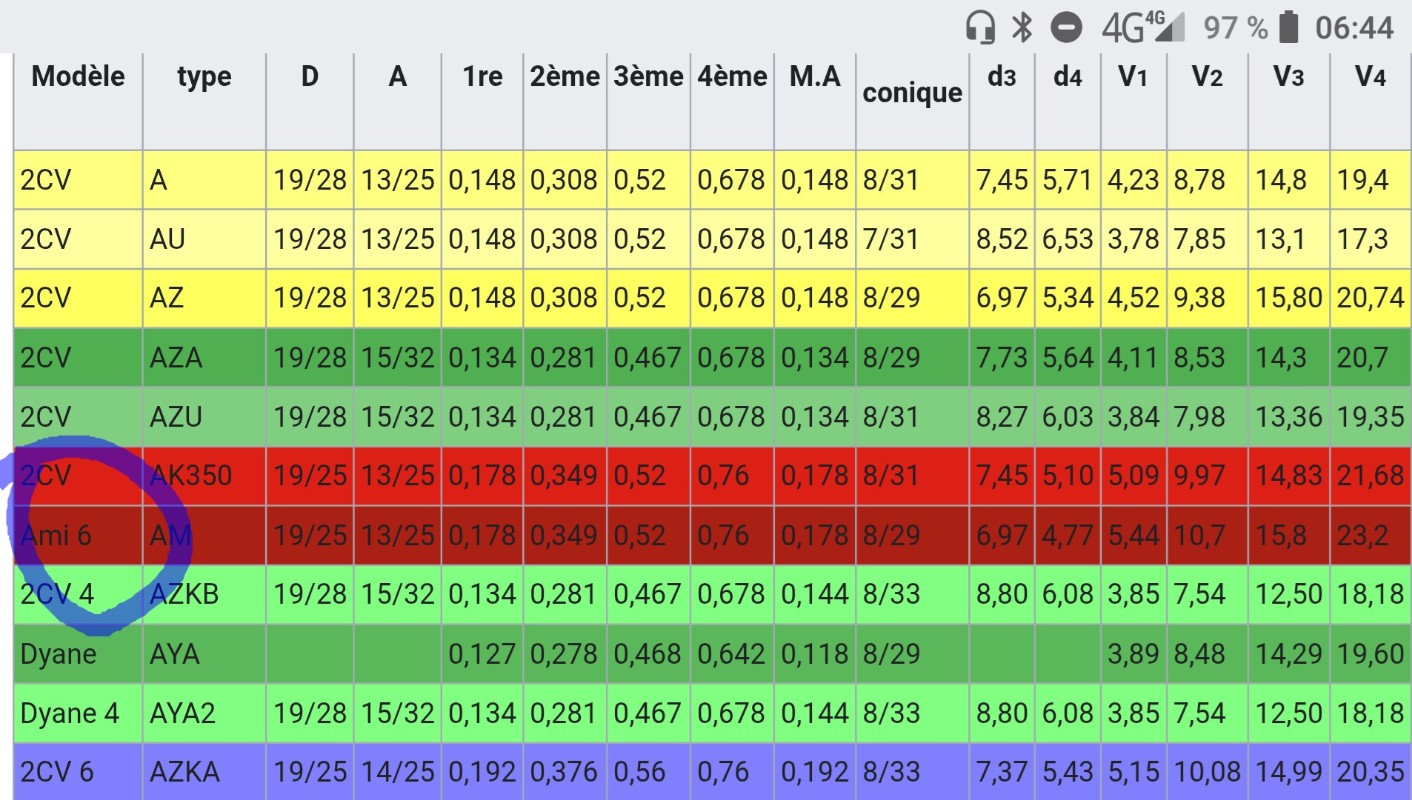Screen dimensions: 1412x800
Task: Tap the do-not-disturb icon
Action: (1066, 27)
